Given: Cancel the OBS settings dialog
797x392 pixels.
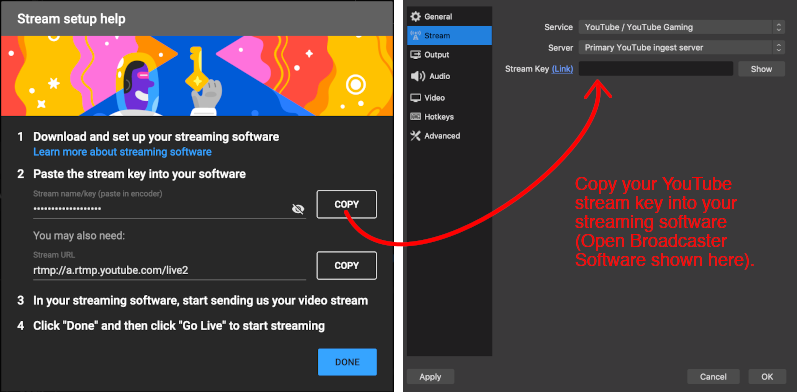Looking at the screenshot, I should 713,377.
